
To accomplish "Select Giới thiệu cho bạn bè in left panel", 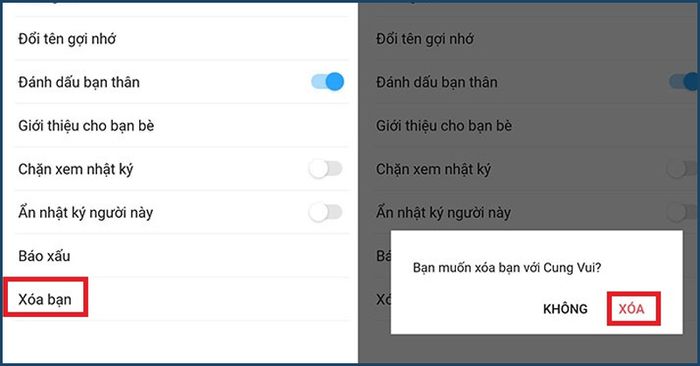I will pyautogui.click(x=182, y=125).
